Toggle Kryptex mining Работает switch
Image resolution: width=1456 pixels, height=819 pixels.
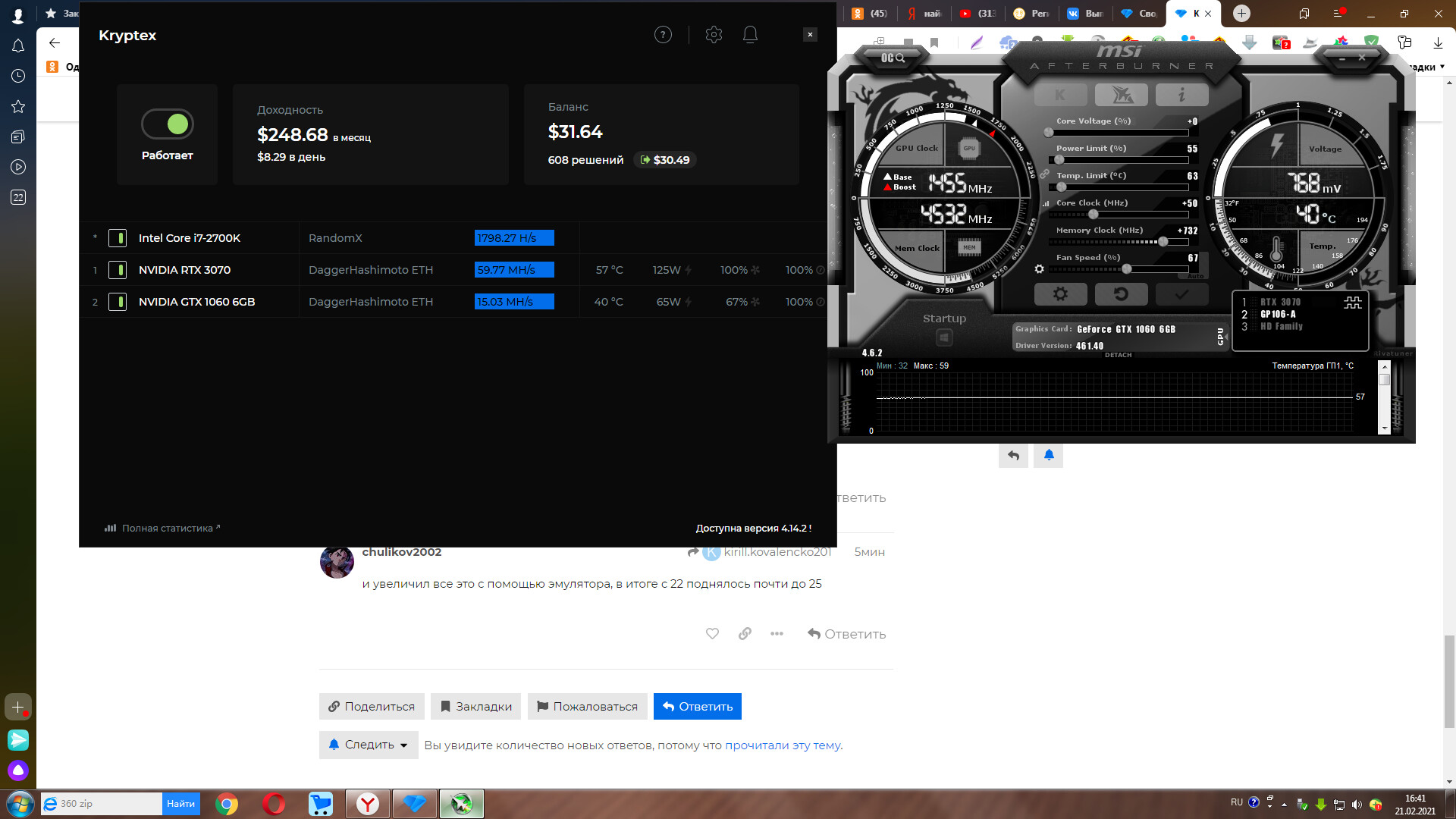click(168, 124)
